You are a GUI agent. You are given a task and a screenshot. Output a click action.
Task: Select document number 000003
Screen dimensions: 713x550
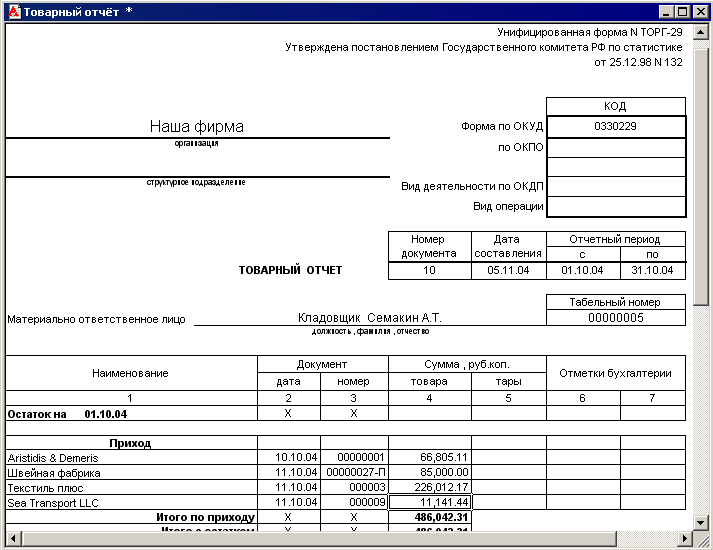point(354,487)
